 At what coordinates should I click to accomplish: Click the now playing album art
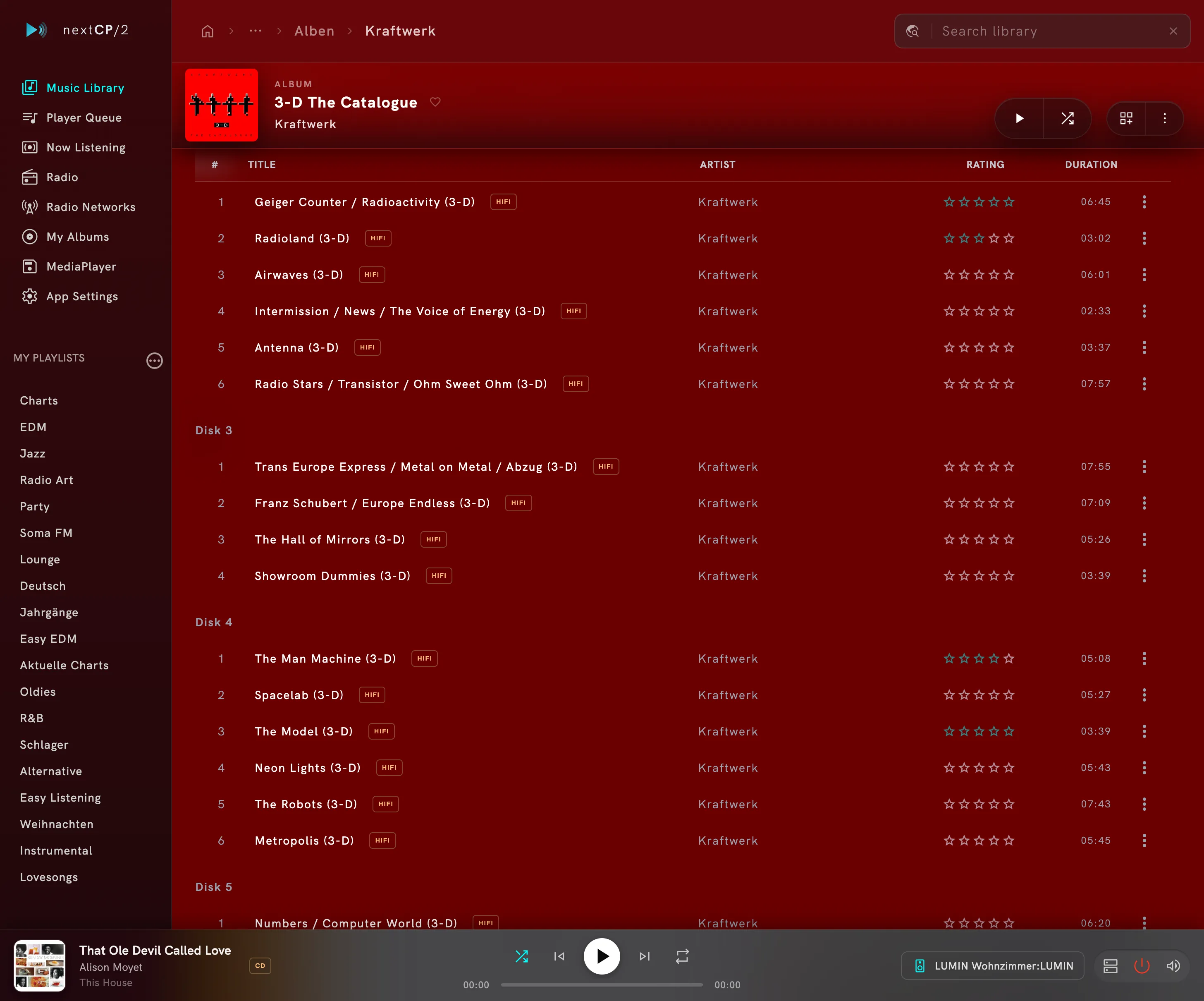click(40, 965)
